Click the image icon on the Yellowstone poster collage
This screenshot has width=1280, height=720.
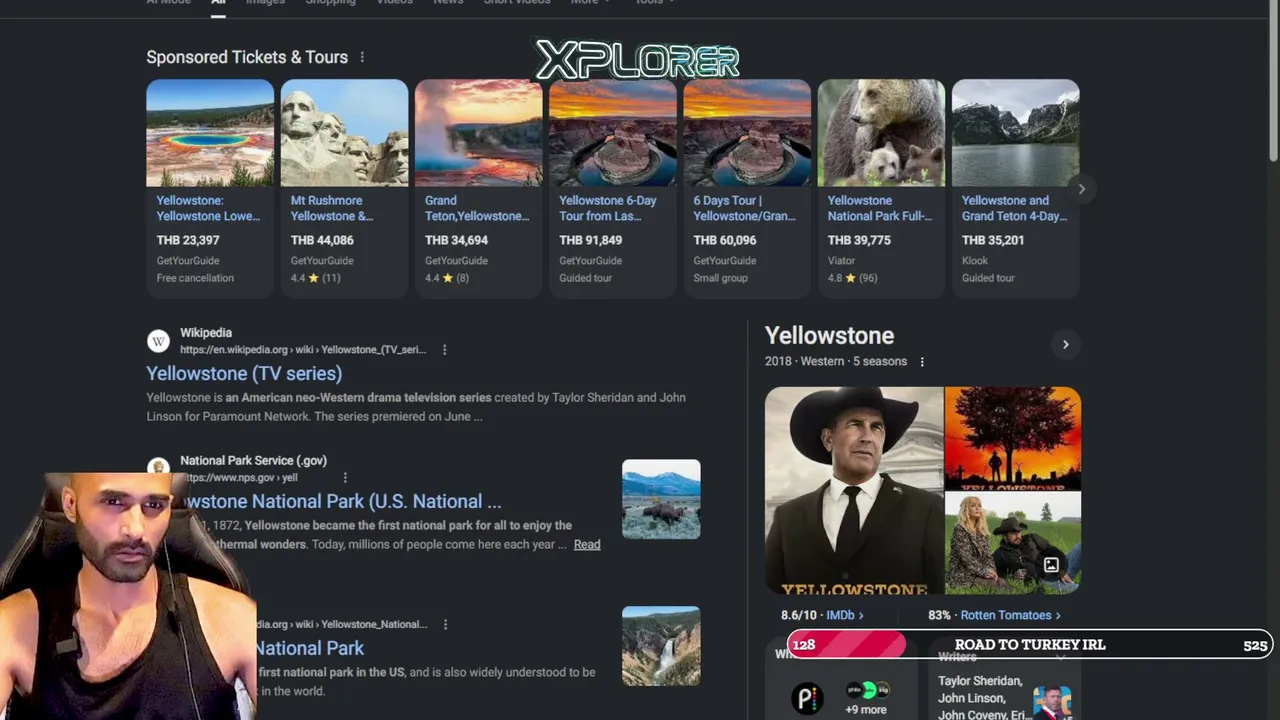click(x=1051, y=566)
